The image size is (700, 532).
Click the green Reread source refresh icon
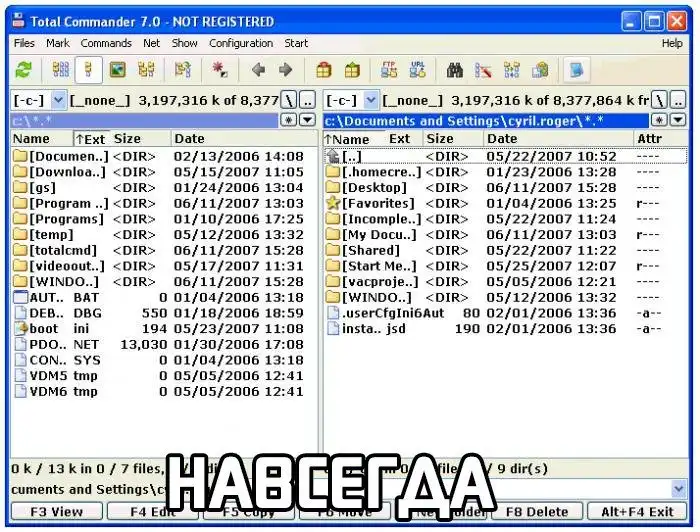(24, 70)
